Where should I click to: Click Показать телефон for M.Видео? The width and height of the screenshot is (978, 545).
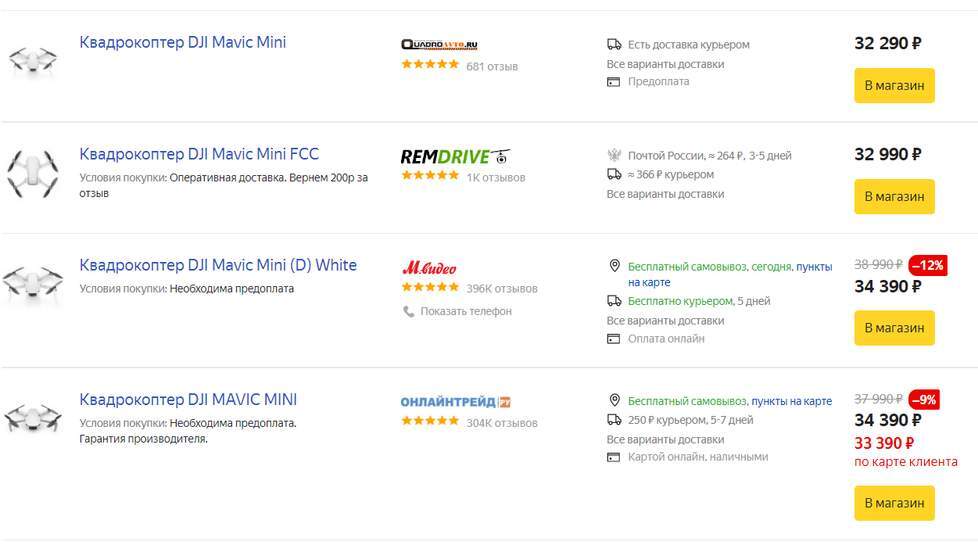(x=465, y=311)
